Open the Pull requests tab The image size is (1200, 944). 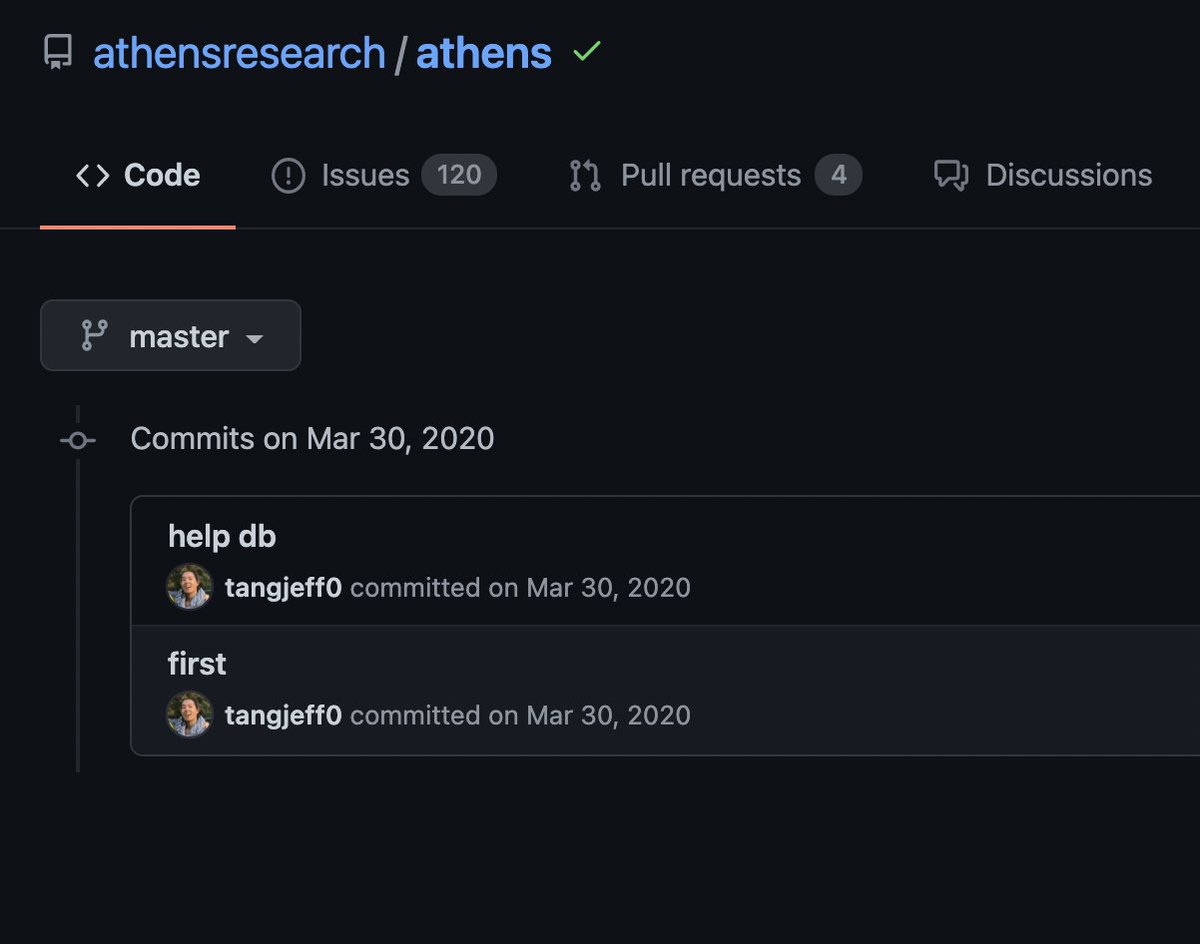tap(715, 175)
